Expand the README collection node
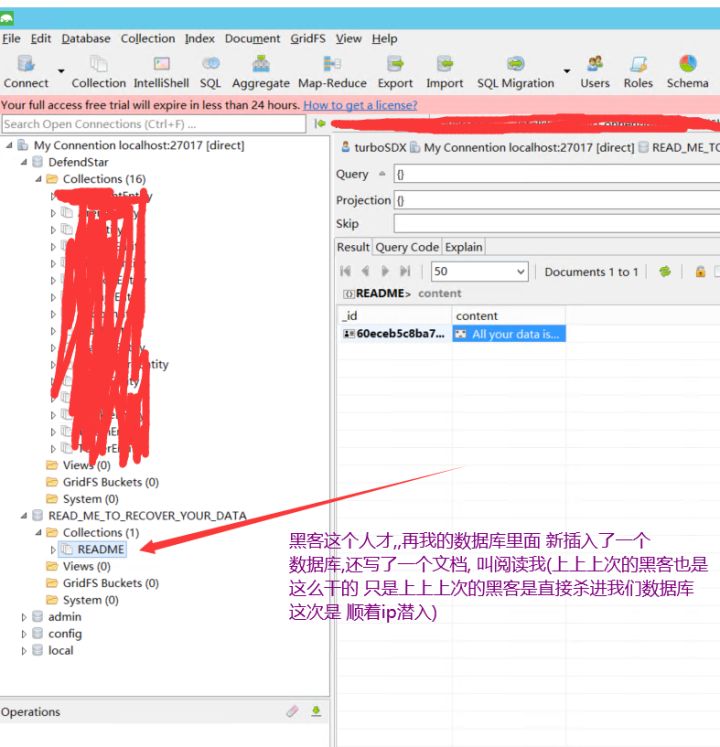Viewport: 720px width, 747px height. point(53,550)
